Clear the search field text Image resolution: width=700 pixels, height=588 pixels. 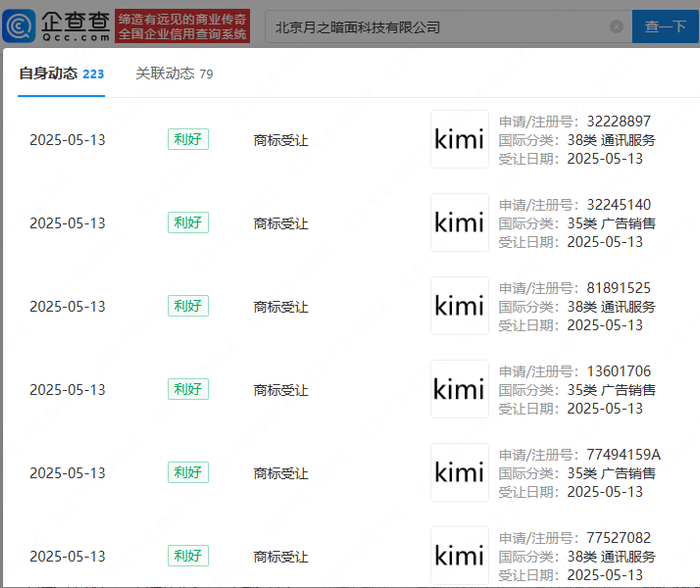616,27
